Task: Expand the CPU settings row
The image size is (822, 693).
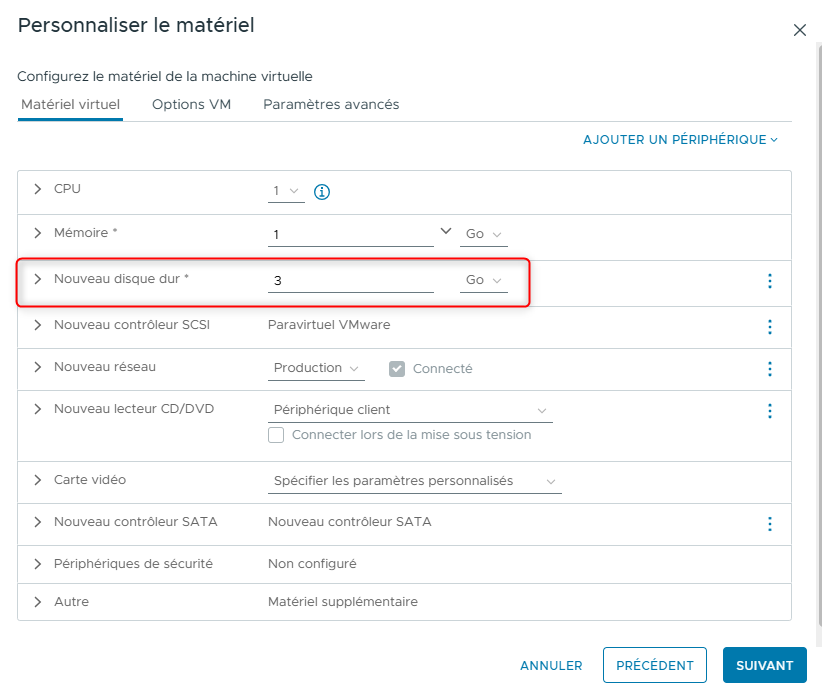Action: 38,189
